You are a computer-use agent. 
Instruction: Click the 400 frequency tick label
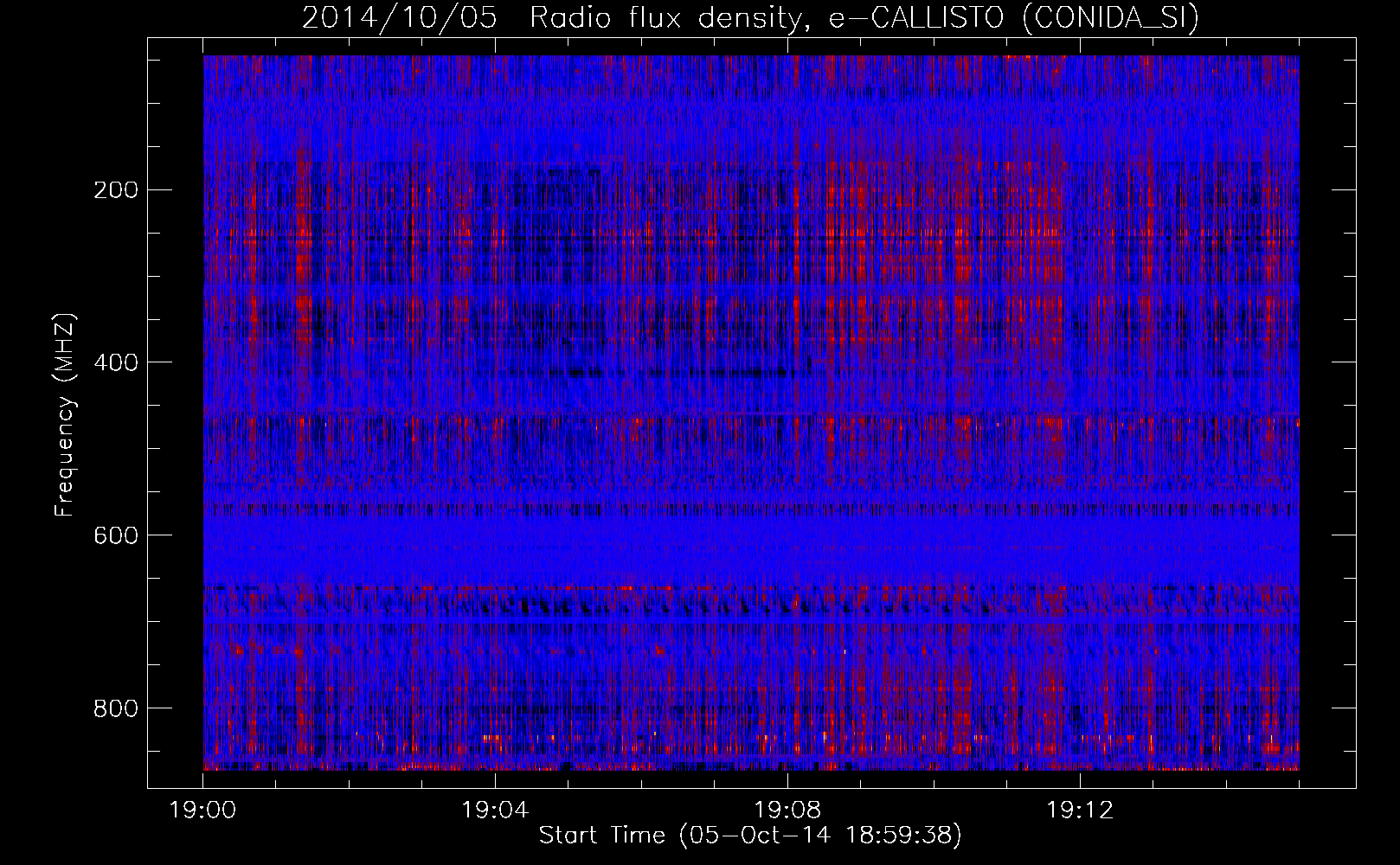click(x=116, y=362)
